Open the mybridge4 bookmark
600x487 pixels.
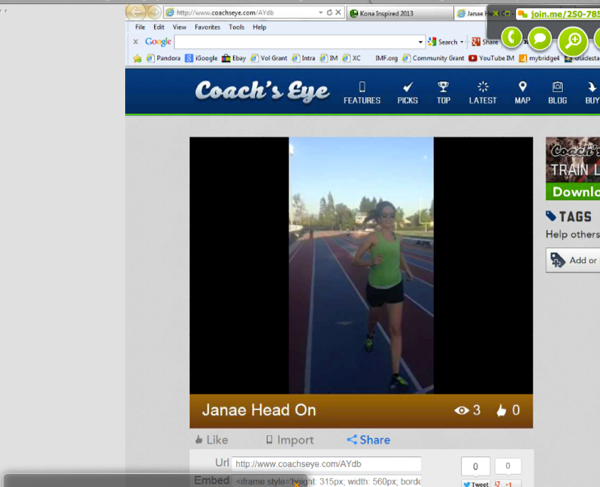(x=539, y=59)
